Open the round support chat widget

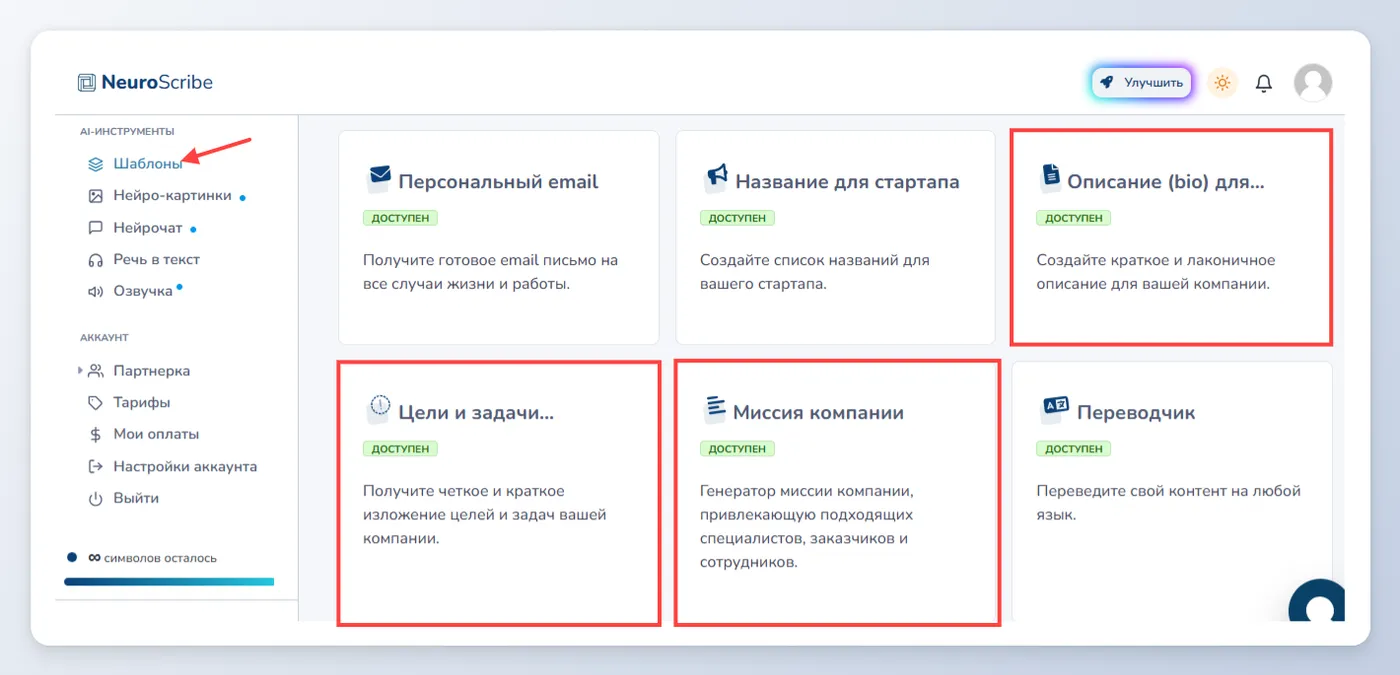(x=1316, y=602)
